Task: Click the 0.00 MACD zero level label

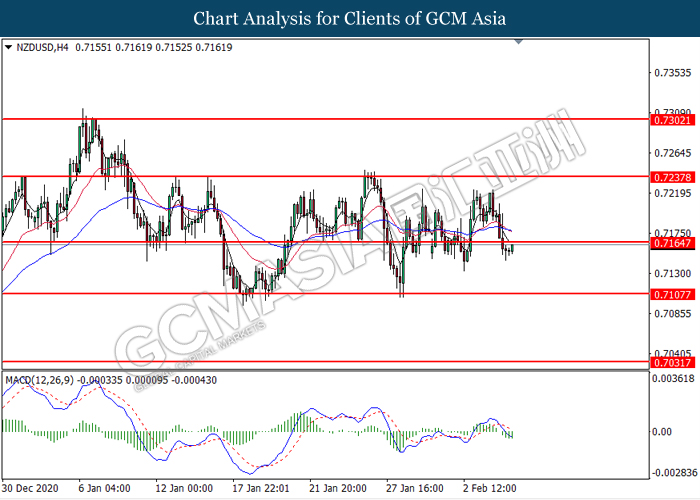Action: coord(662,432)
